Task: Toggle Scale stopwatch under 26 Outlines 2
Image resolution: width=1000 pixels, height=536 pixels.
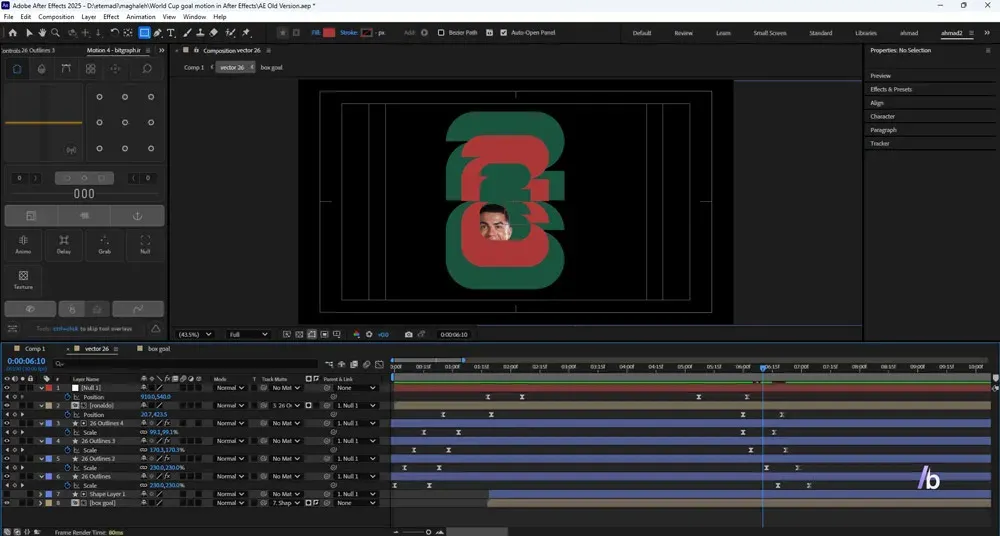Action: tap(67, 468)
